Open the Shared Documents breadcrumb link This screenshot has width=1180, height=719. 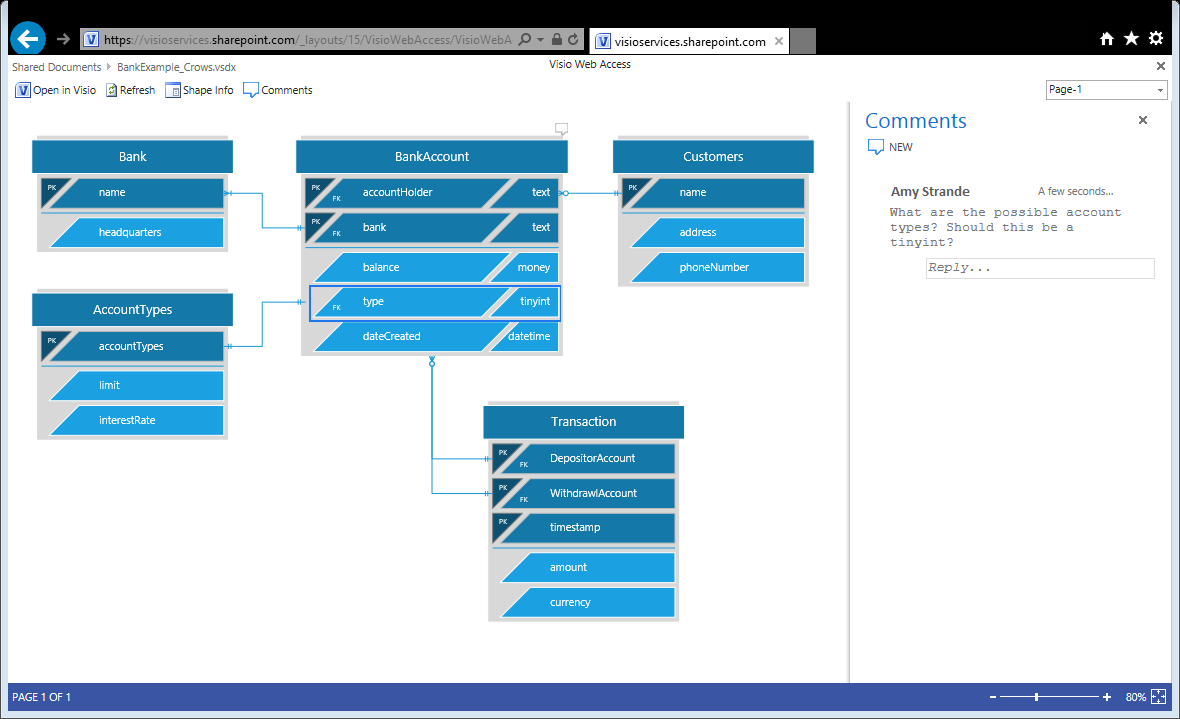[x=55, y=66]
